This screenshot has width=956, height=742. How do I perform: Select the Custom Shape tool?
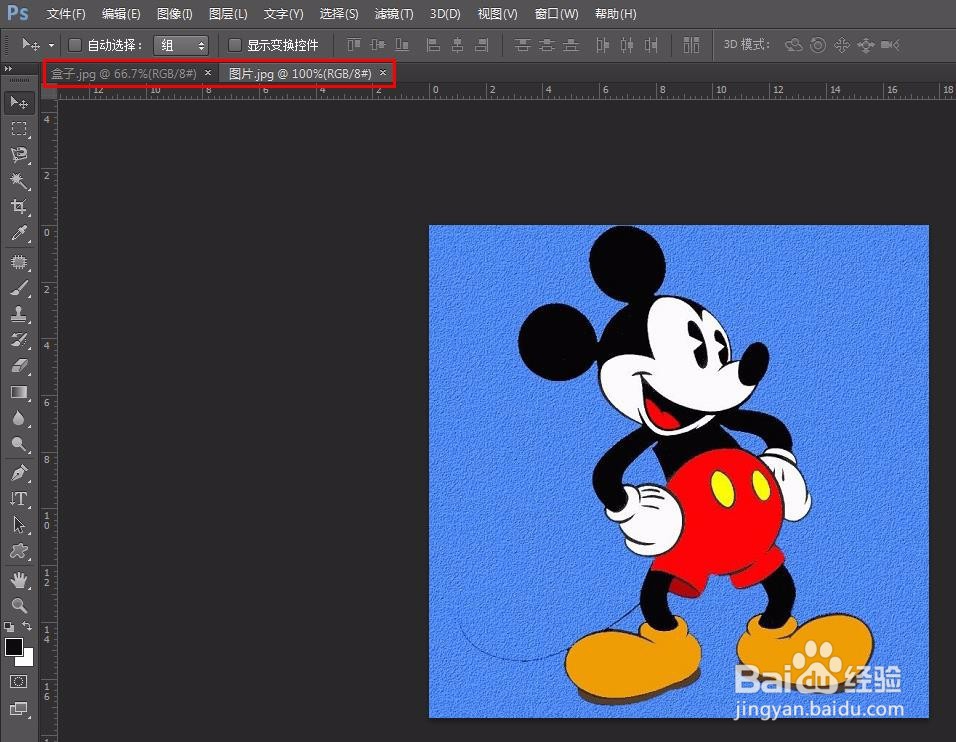coord(19,551)
